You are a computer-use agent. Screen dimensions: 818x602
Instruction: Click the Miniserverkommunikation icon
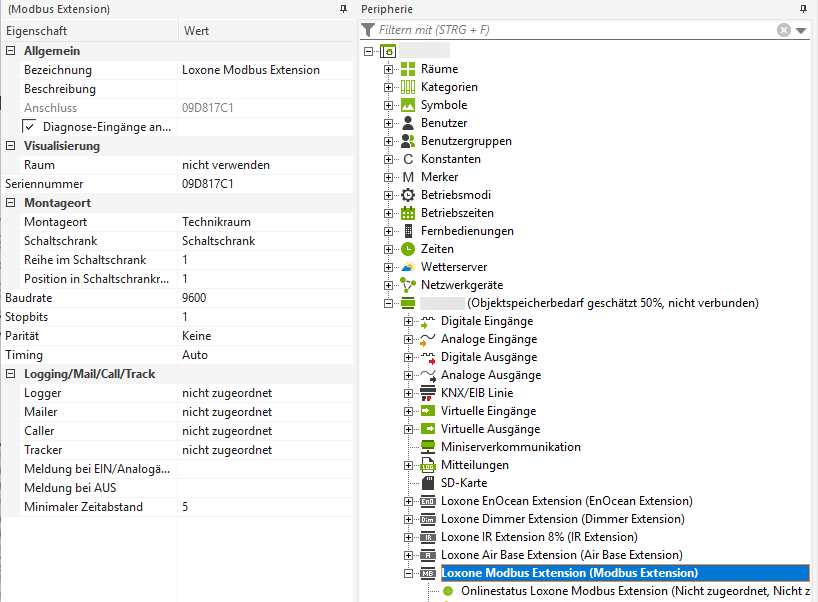click(x=428, y=447)
